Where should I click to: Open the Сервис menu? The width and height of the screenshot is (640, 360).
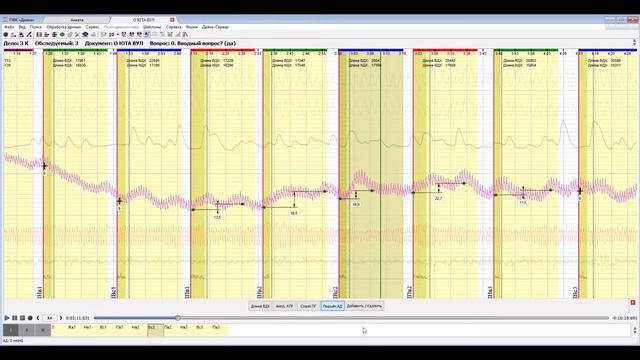(93, 27)
